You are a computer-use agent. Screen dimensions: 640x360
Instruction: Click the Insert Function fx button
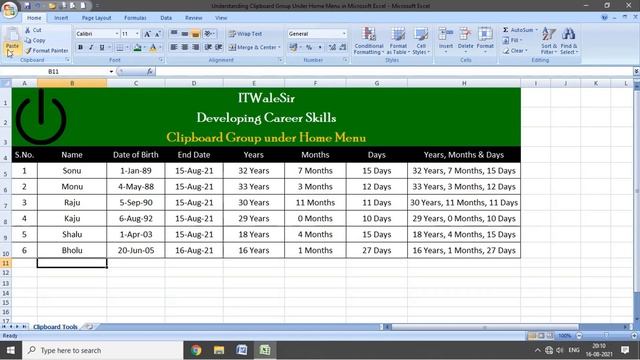(x=149, y=71)
